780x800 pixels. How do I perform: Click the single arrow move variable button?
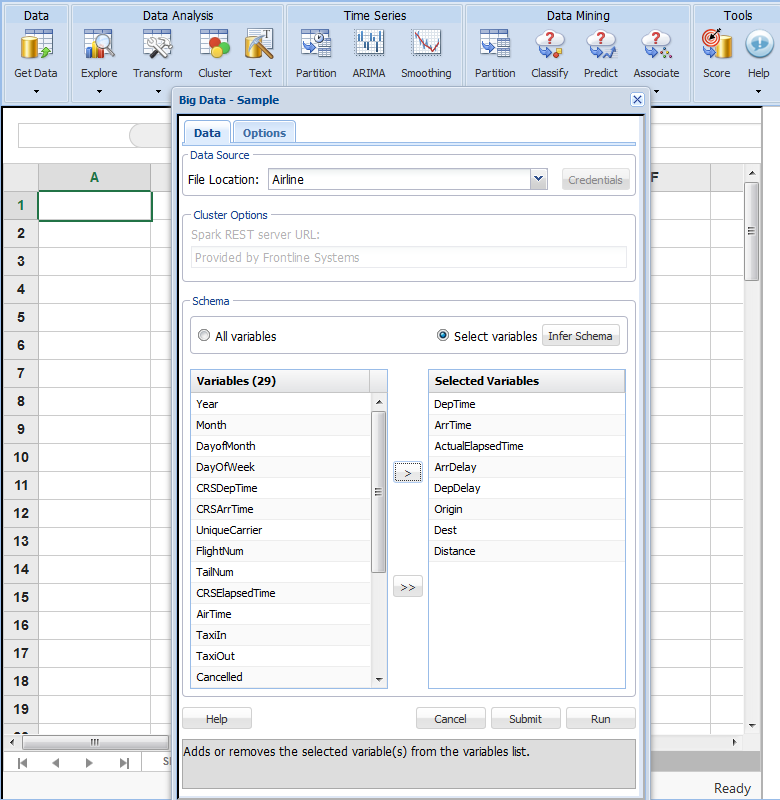[408, 472]
